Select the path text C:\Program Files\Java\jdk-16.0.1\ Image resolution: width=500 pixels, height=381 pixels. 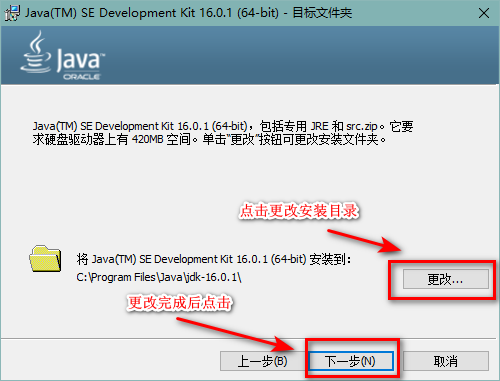tap(159, 277)
